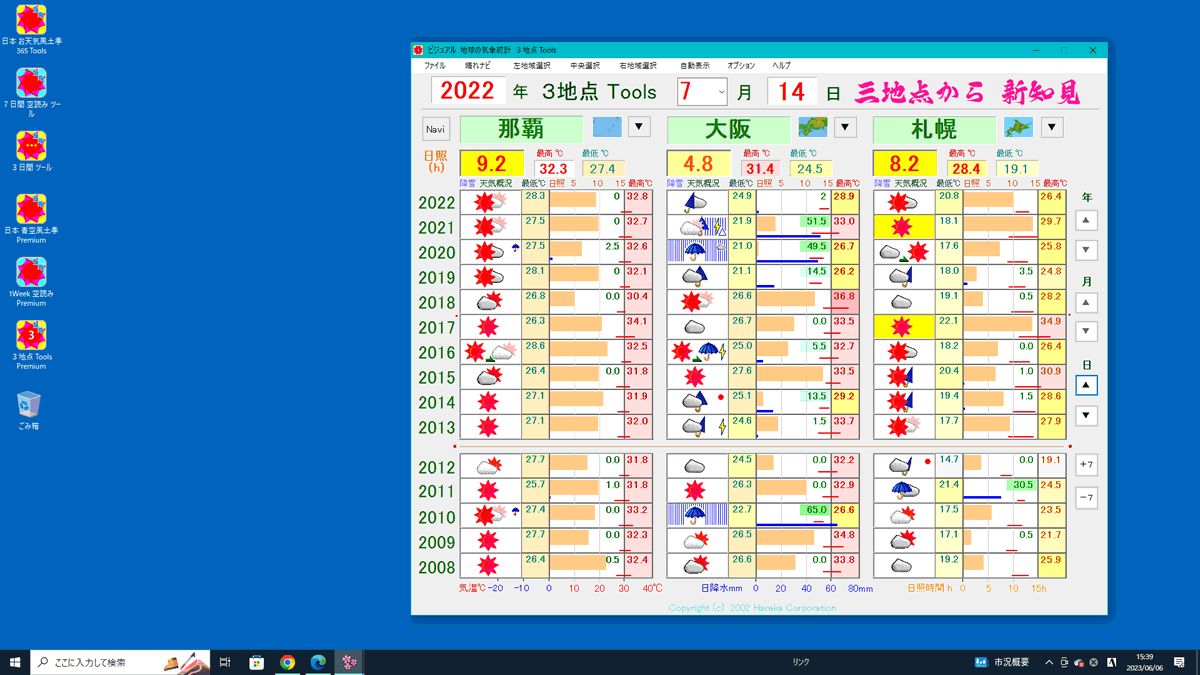
Task: Click the Osaka region map icon
Action: tap(812, 127)
